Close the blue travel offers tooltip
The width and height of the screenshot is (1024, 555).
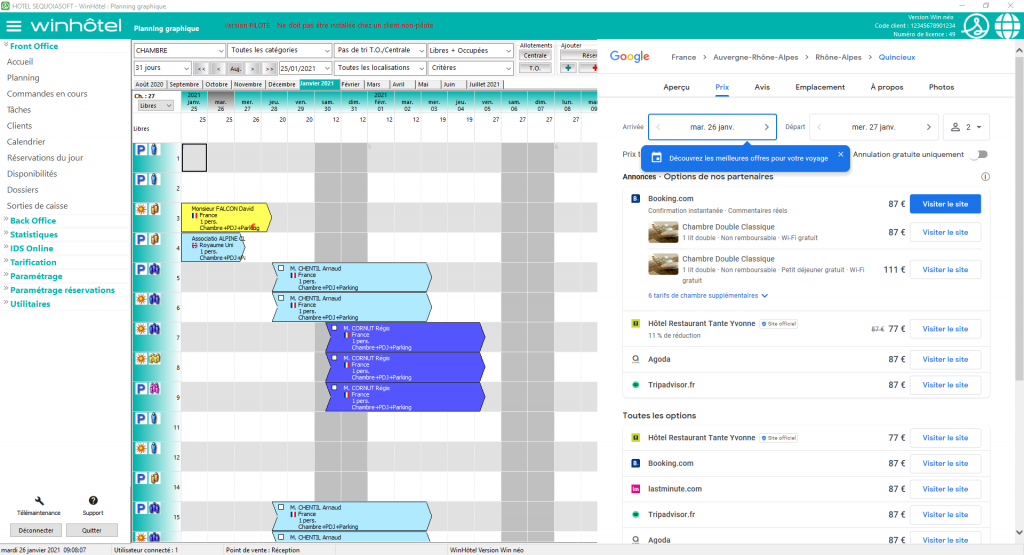[841, 154]
